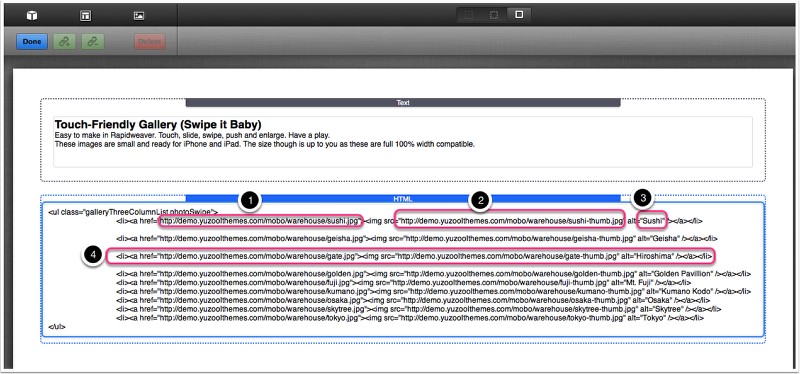Click the ul class galleryThreeColumnList opening tag
Image resolution: width=800 pixels, height=374 pixels.
pyautogui.click(x=133, y=212)
